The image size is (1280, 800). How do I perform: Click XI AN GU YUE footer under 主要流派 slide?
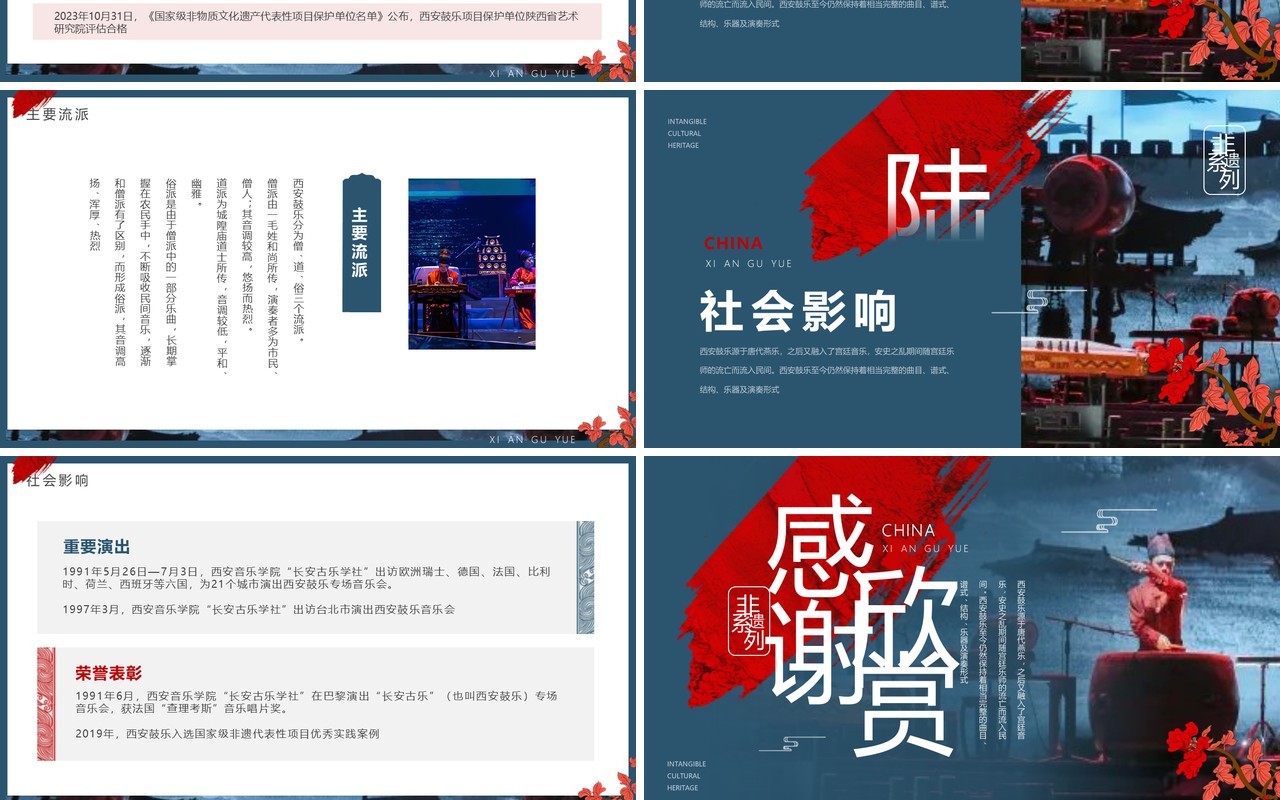(x=533, y=439)
